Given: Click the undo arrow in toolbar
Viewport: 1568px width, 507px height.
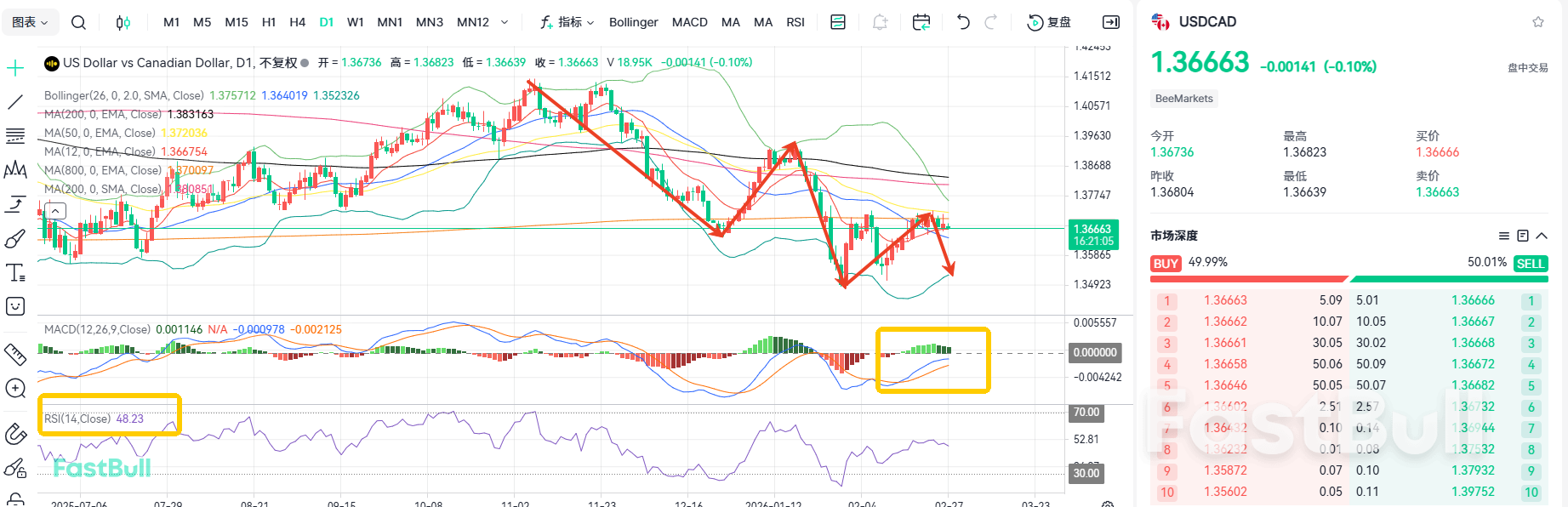Looking at the screenshot, I should tap(963, 22).
